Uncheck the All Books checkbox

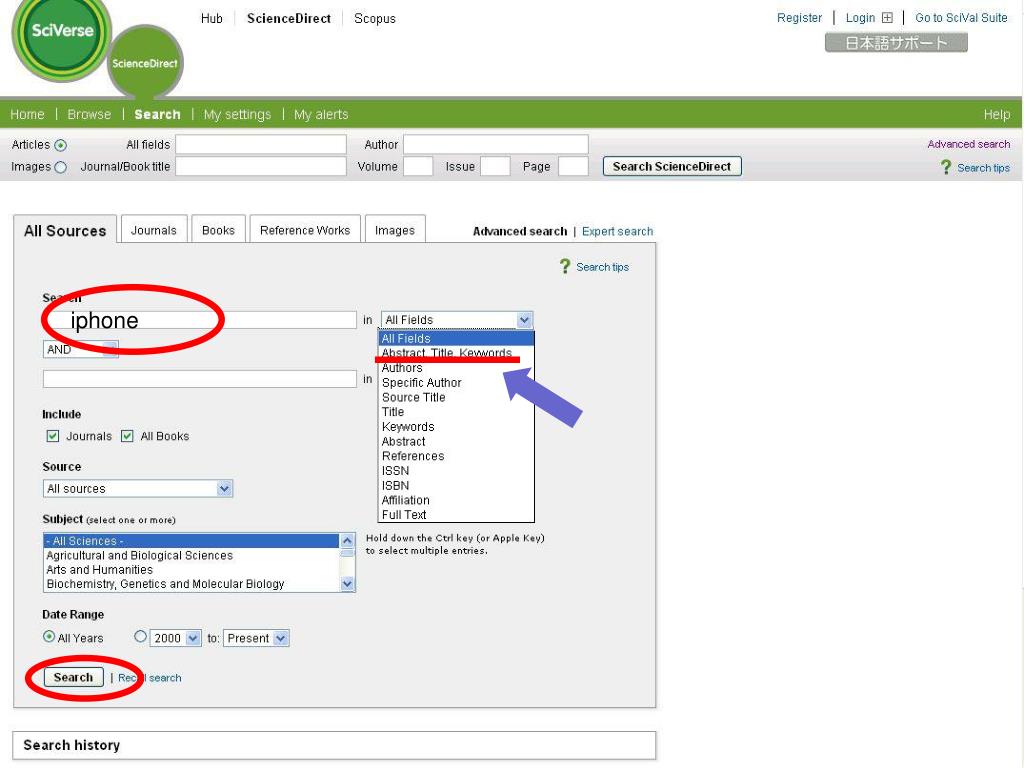point(127,436)
